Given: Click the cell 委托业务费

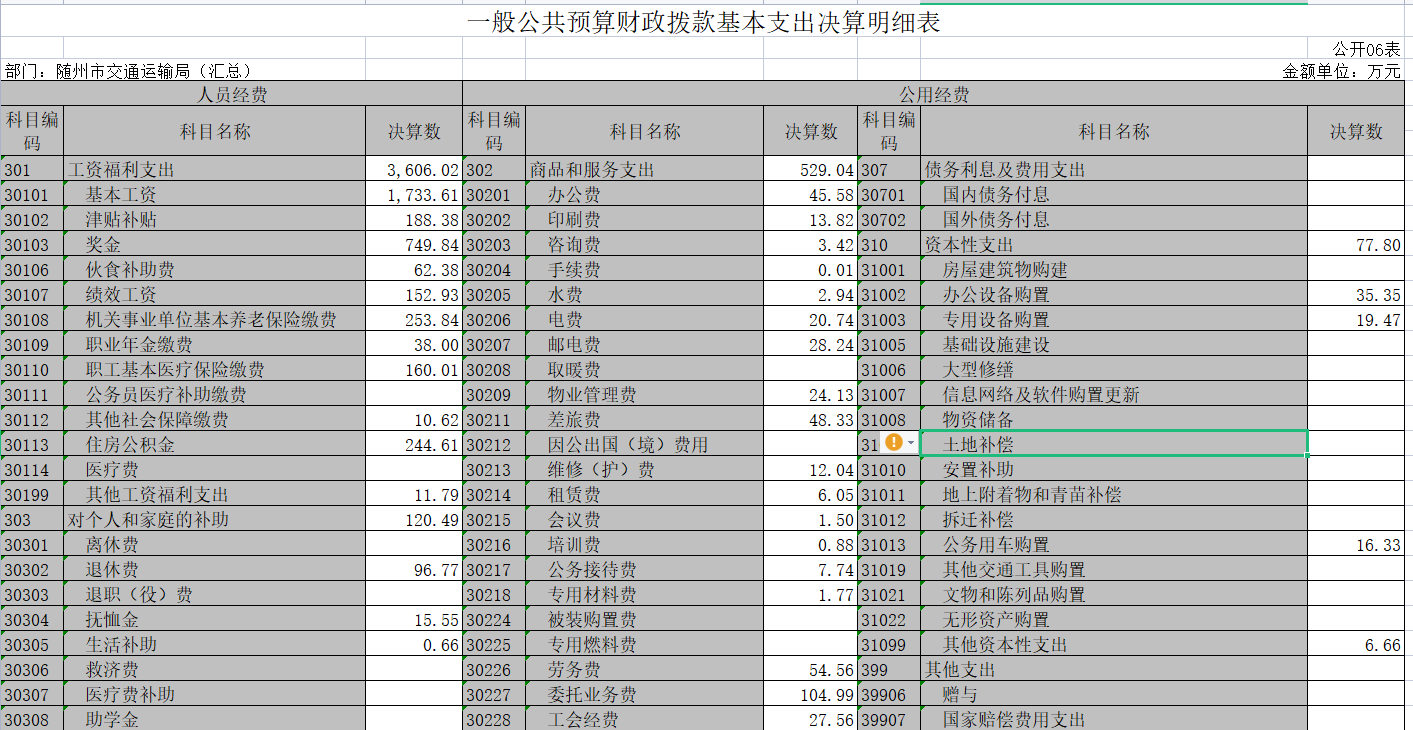Looking at the screenshot, I should pyautogui.click(x=644, y=695).
